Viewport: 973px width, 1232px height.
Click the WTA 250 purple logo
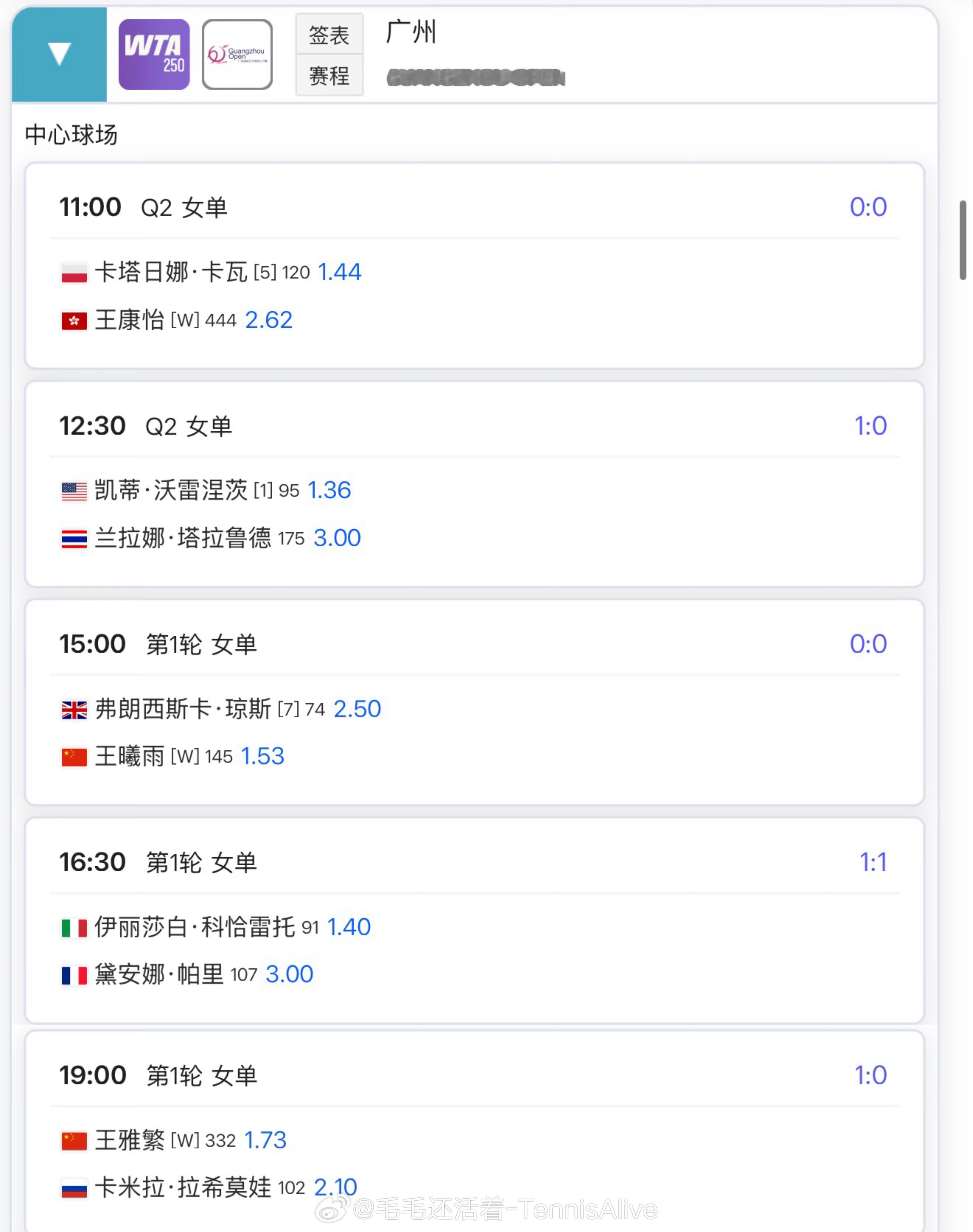coord(154,55)
